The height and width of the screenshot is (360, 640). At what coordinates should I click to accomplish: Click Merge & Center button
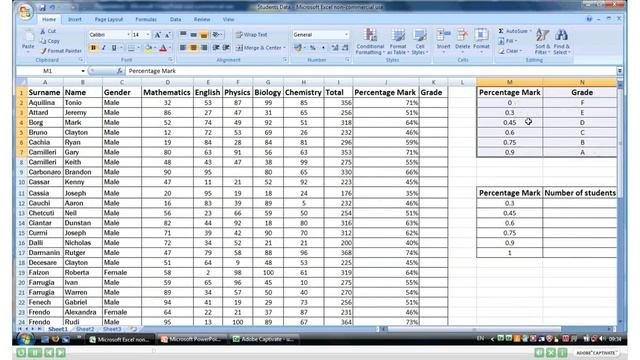coord(261,48)
